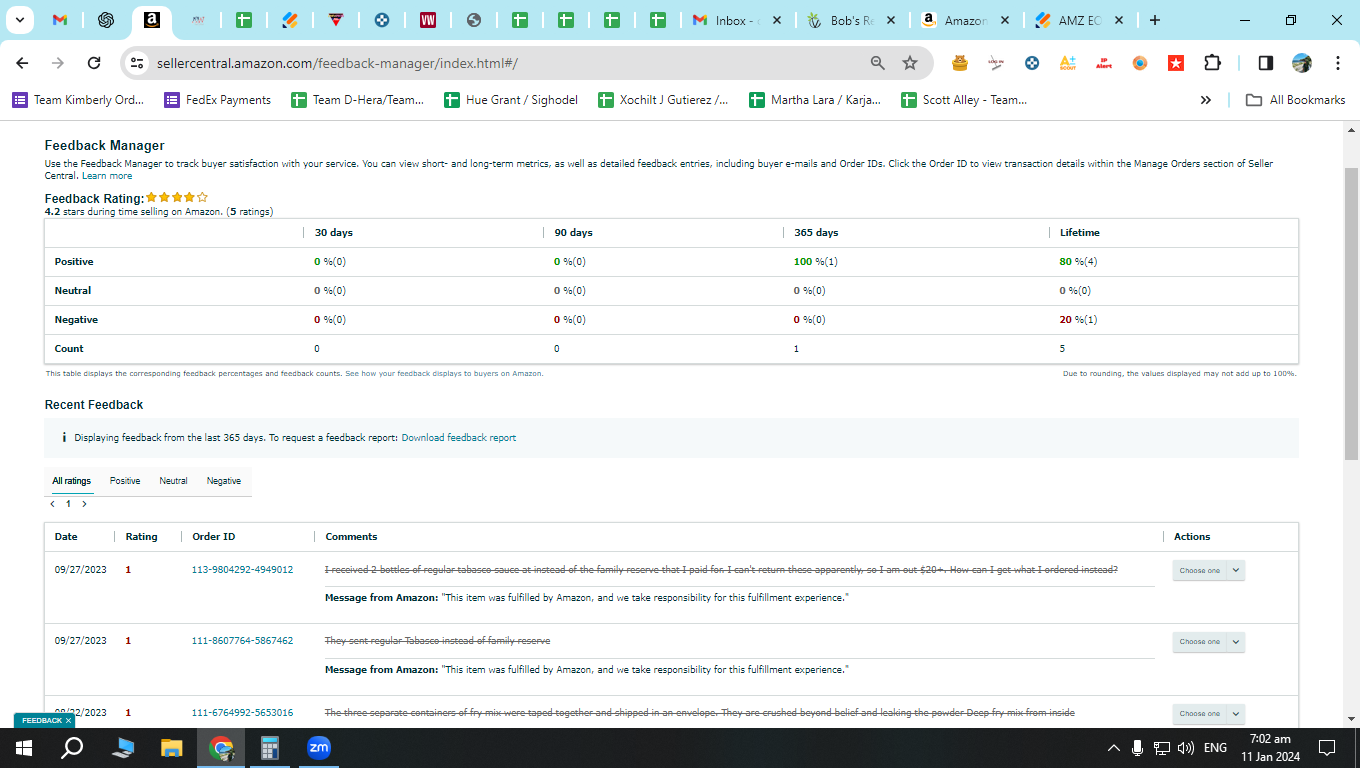The height and width of the screenshot is (768, 1360).
Task: Go to the previous feedback page arrow
Action: click(x=53, y=504)
